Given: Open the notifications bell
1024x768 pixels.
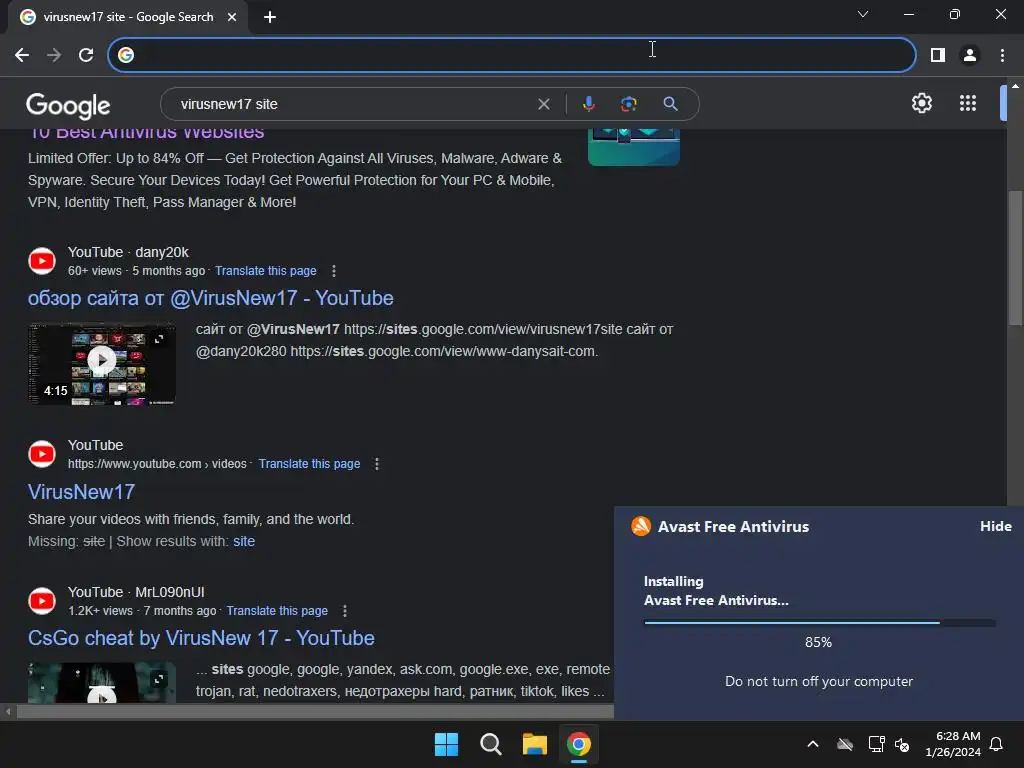Looking at the screenshot, I should click(997, 744).
